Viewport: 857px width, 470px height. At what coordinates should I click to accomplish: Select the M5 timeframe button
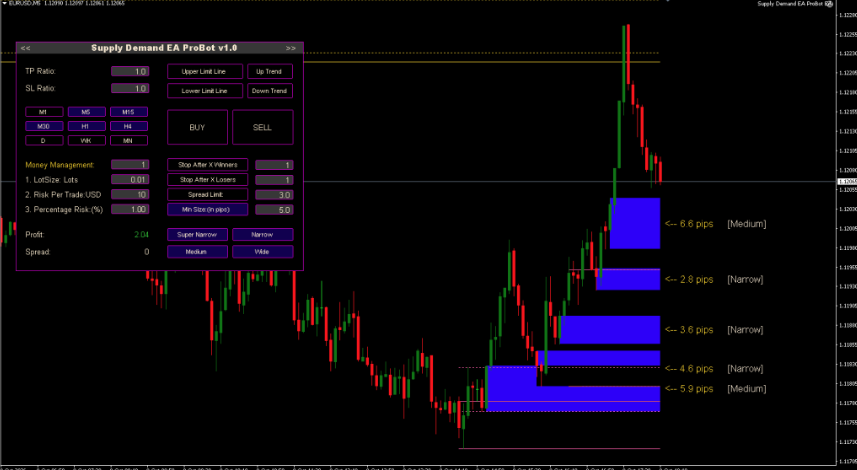[86, 112]
